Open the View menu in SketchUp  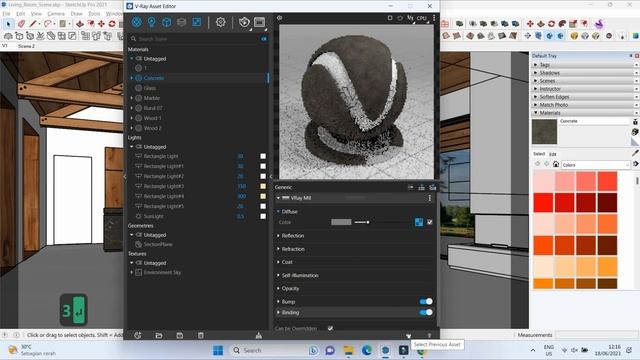click(x=36, y=13)
